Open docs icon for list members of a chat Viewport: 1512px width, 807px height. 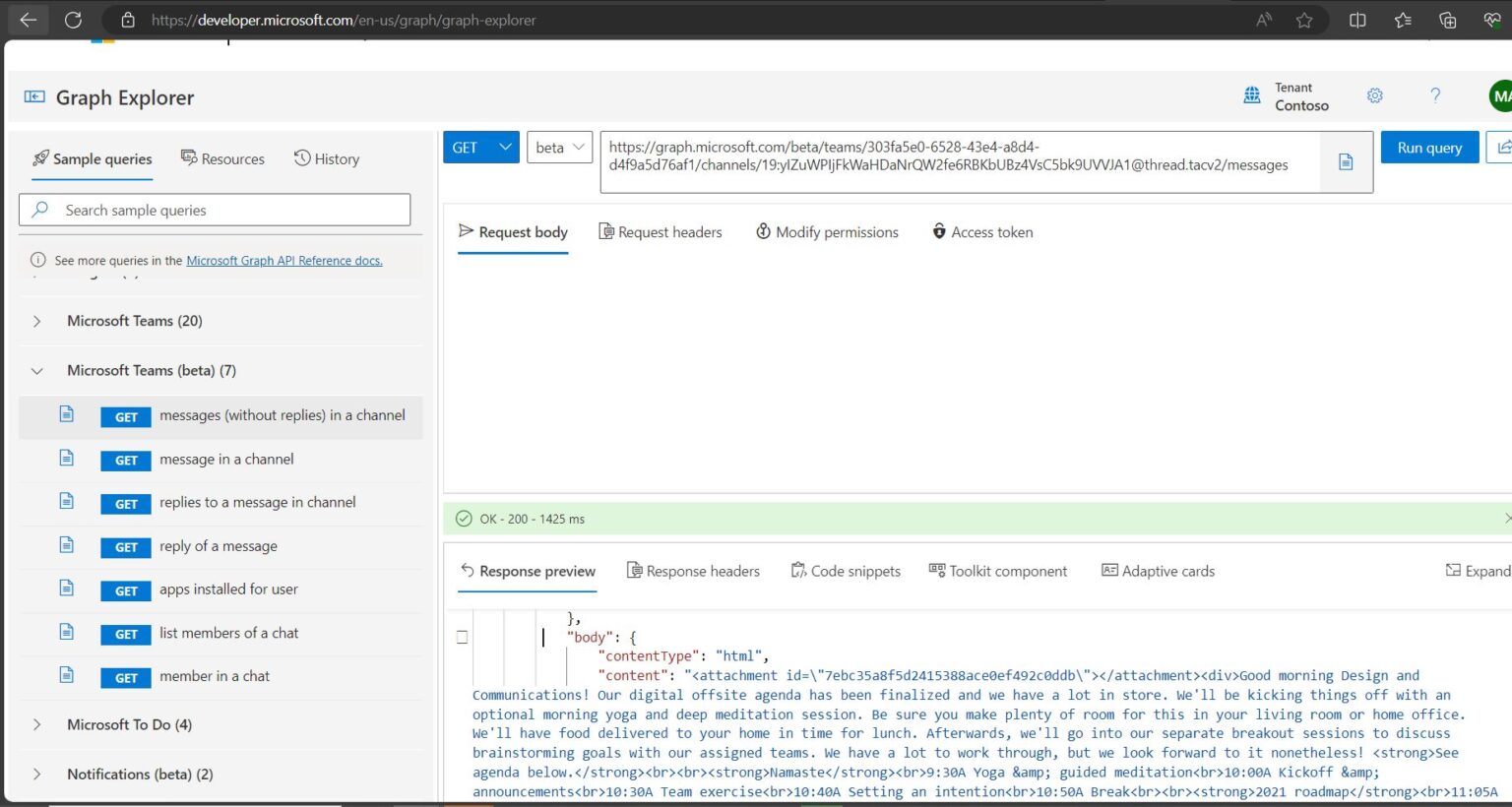tap(66, 631)
